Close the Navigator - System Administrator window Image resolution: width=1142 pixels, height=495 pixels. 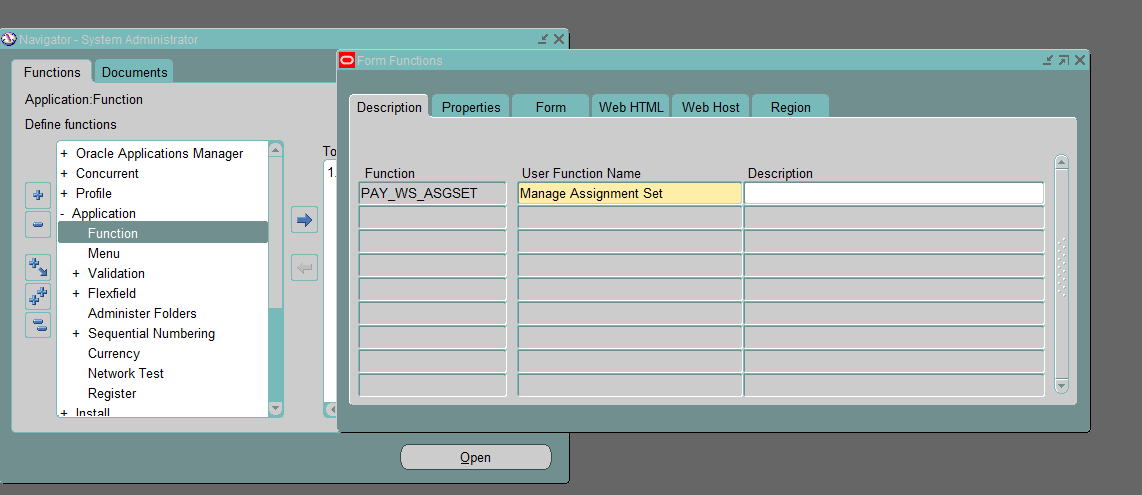click(x=559, y=39)
